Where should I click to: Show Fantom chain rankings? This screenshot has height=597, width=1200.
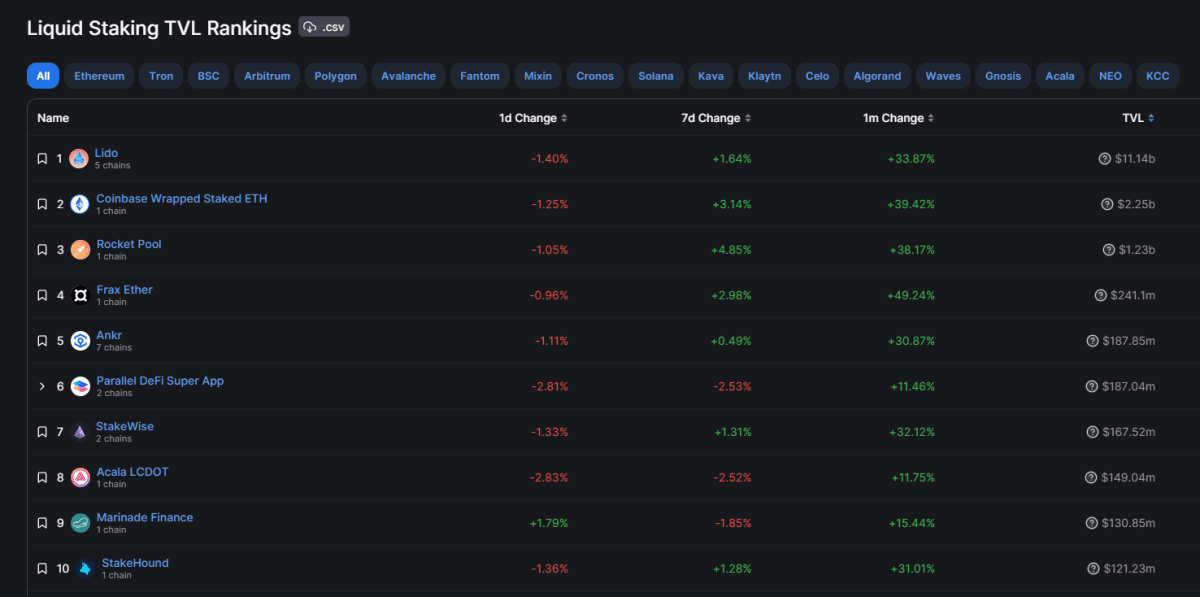pyautogui.click(x=480, y=76)
